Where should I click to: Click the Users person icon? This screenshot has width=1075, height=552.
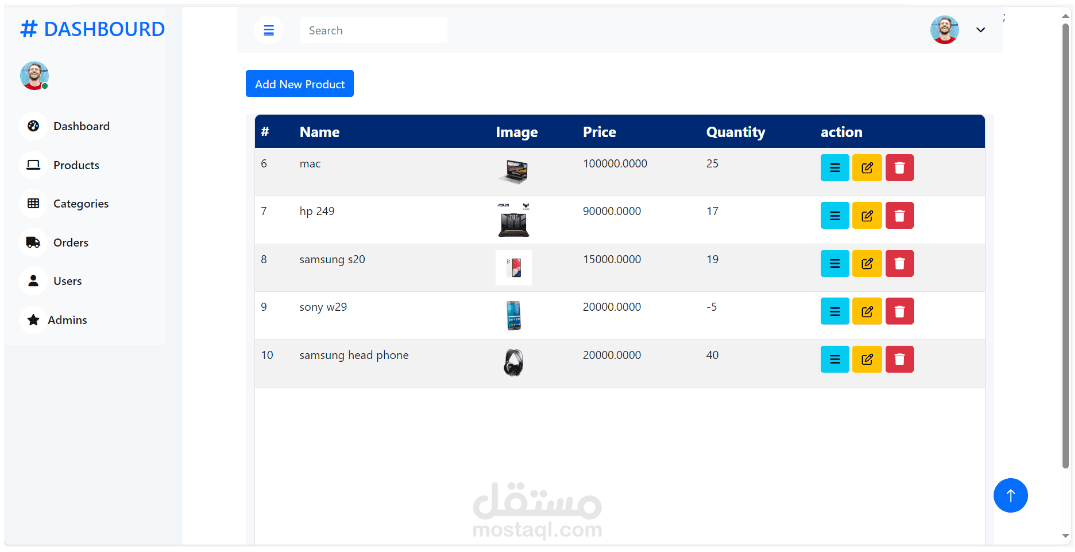(x=33, y=281)
